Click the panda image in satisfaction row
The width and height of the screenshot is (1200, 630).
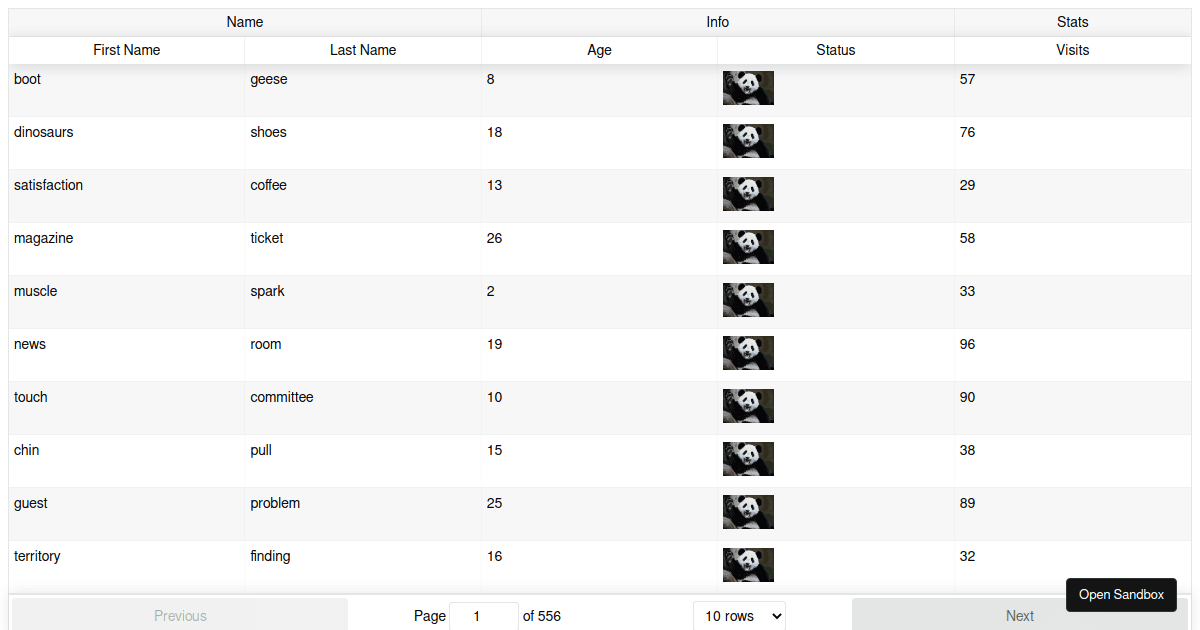(748, 194)
